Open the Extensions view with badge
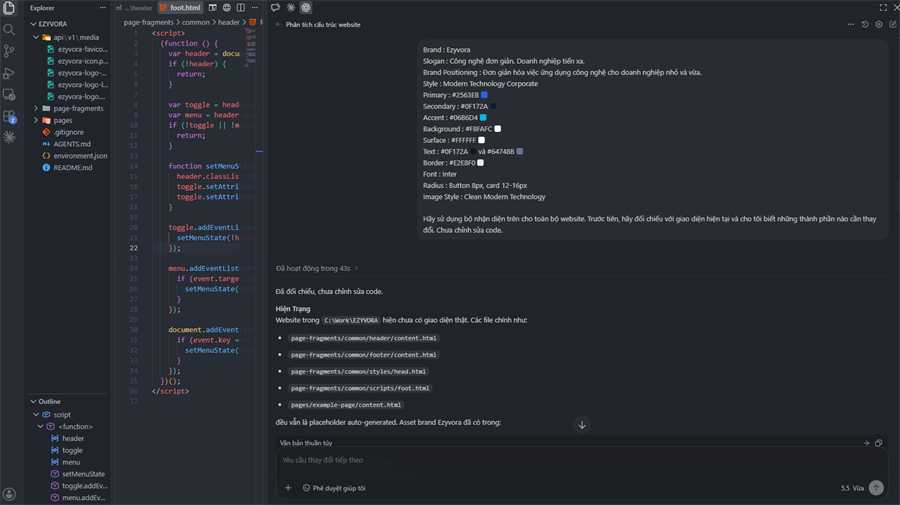This screenshot has width=900, height=505. coord(9,116)
